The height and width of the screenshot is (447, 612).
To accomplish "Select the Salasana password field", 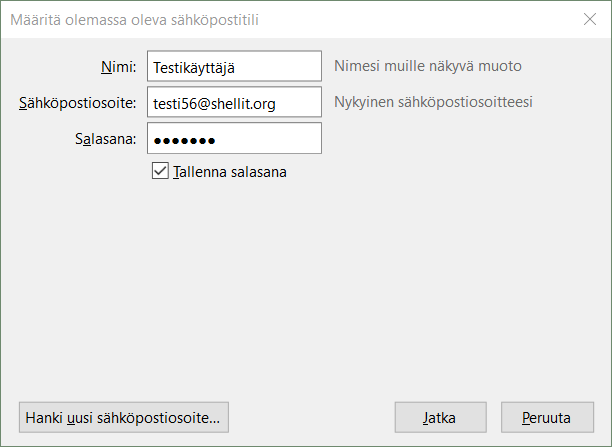I will [x=234, y=138].
